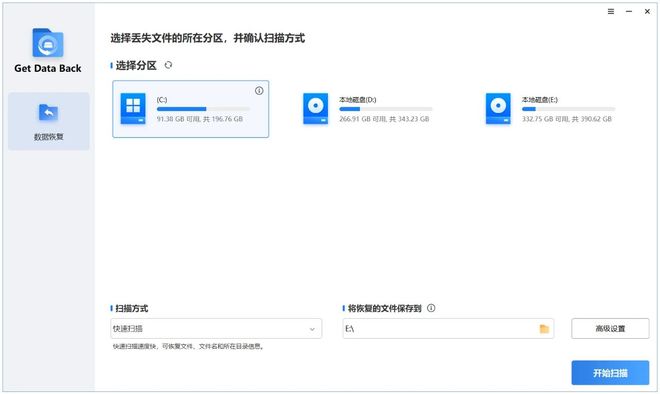Click the Windows drive icon for C:
The image size is (660, 394).
(133, 109)
